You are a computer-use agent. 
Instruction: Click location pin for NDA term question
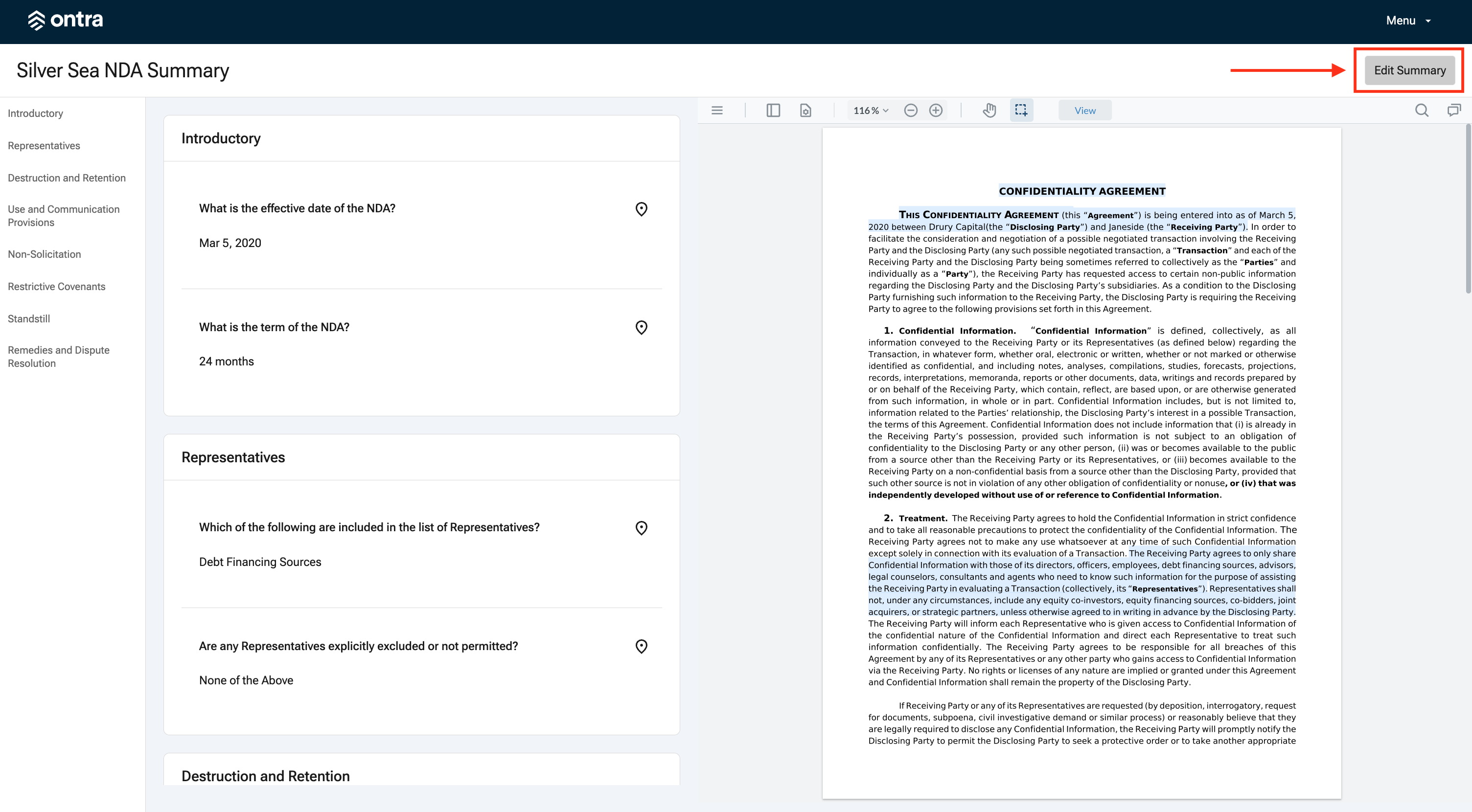[x=641, y=327]
